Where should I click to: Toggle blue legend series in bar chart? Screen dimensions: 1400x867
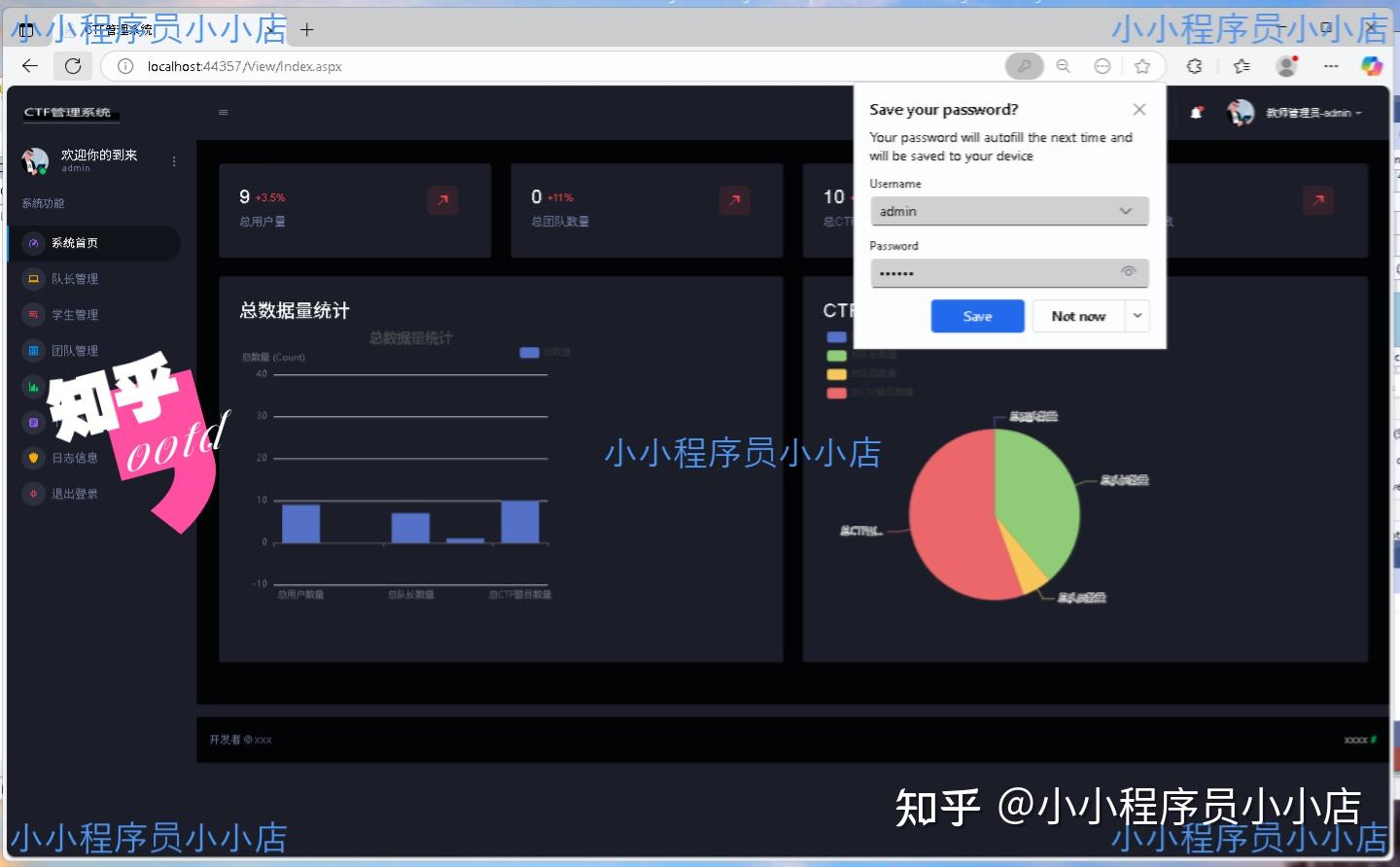(x=529, y=352)
